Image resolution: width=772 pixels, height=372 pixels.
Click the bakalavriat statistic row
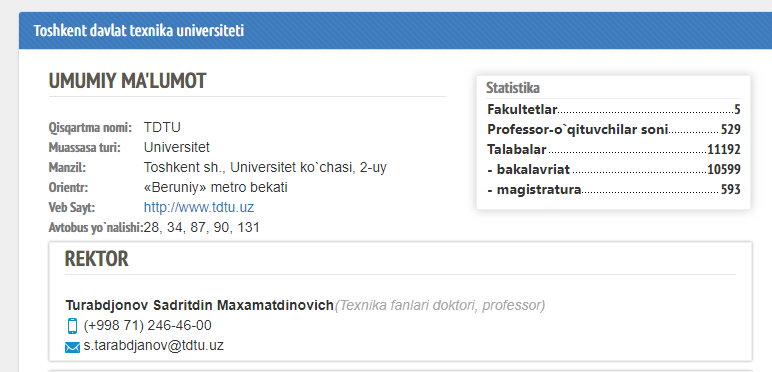[x=613, y=170]
